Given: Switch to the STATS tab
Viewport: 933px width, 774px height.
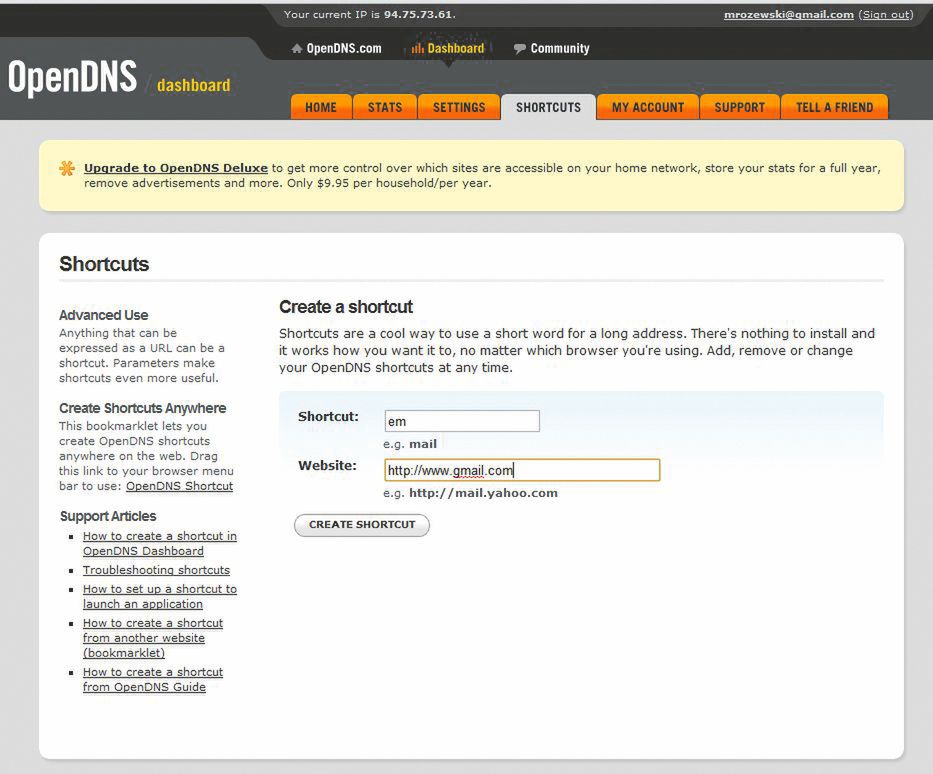Looking at the screenshot, I should [385, 107].
